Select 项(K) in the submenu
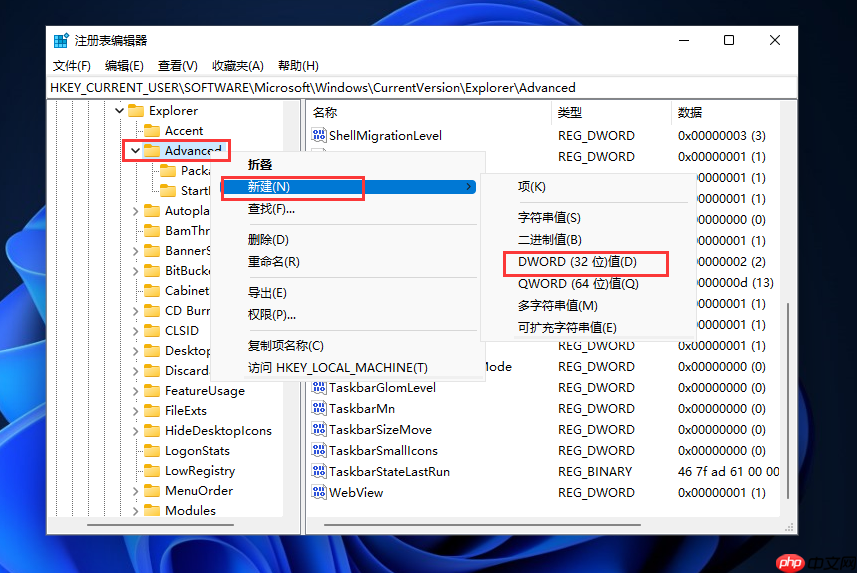Image resolution: width=857 pixels, height=573 pixels. tap(588, 187)
